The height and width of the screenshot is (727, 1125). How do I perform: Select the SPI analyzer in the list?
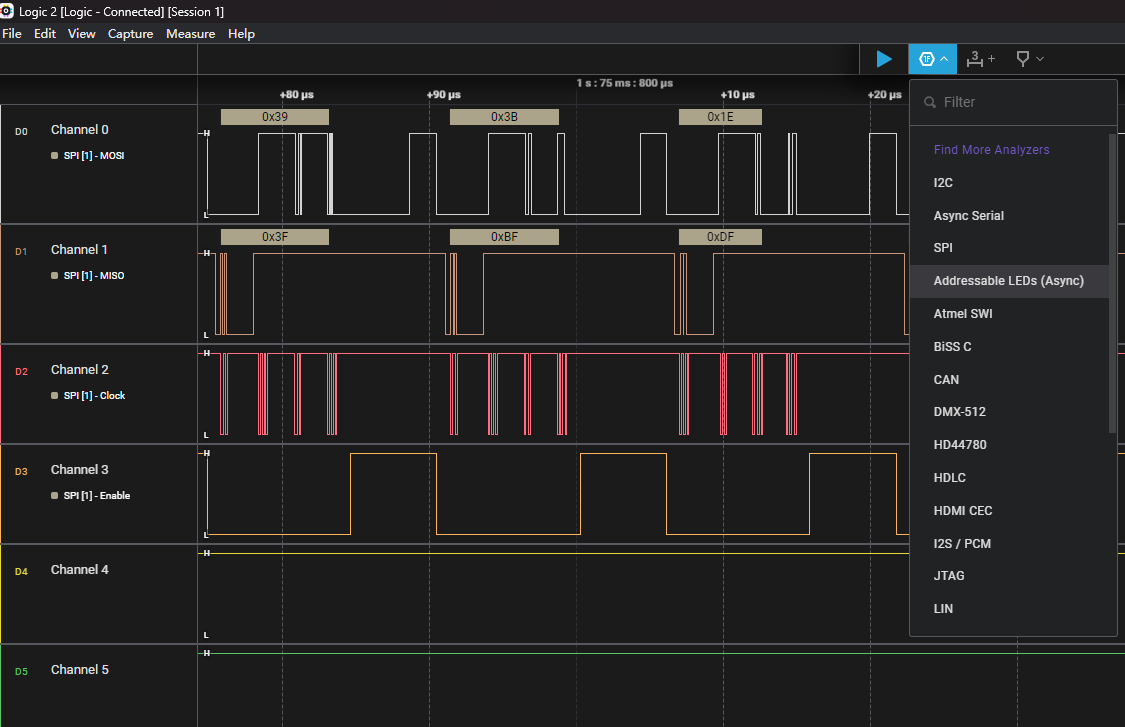coord(1009,248)
